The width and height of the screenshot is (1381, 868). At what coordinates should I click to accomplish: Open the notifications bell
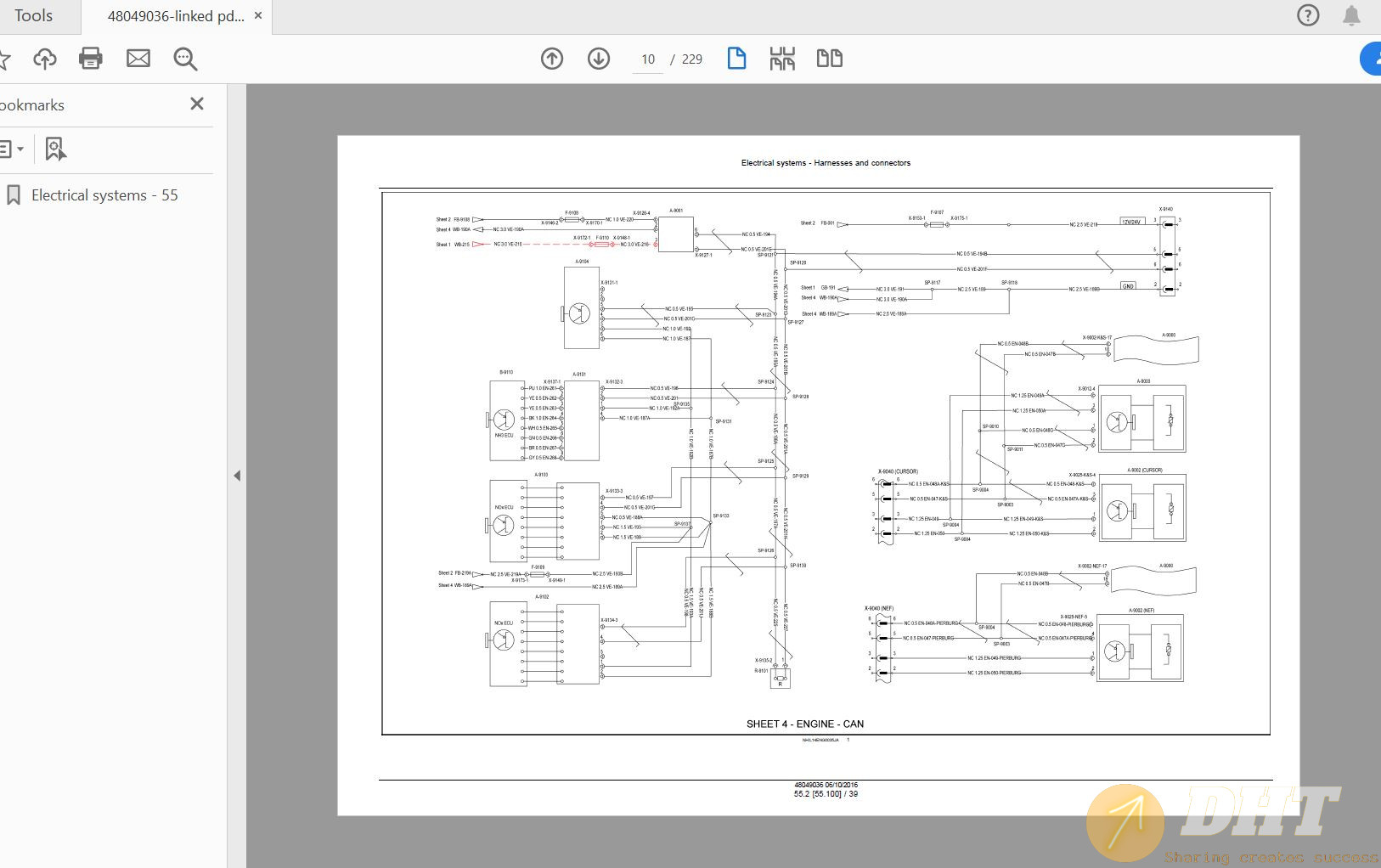coord(1351,15)
